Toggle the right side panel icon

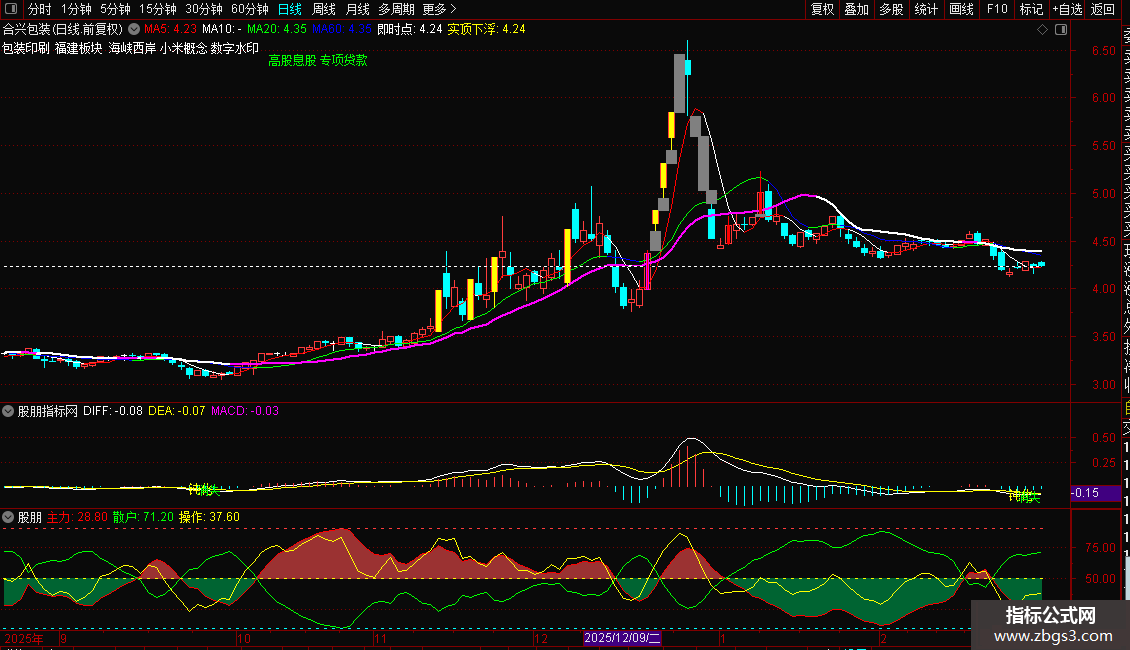pyautogui.click(x=1059, y=30)
